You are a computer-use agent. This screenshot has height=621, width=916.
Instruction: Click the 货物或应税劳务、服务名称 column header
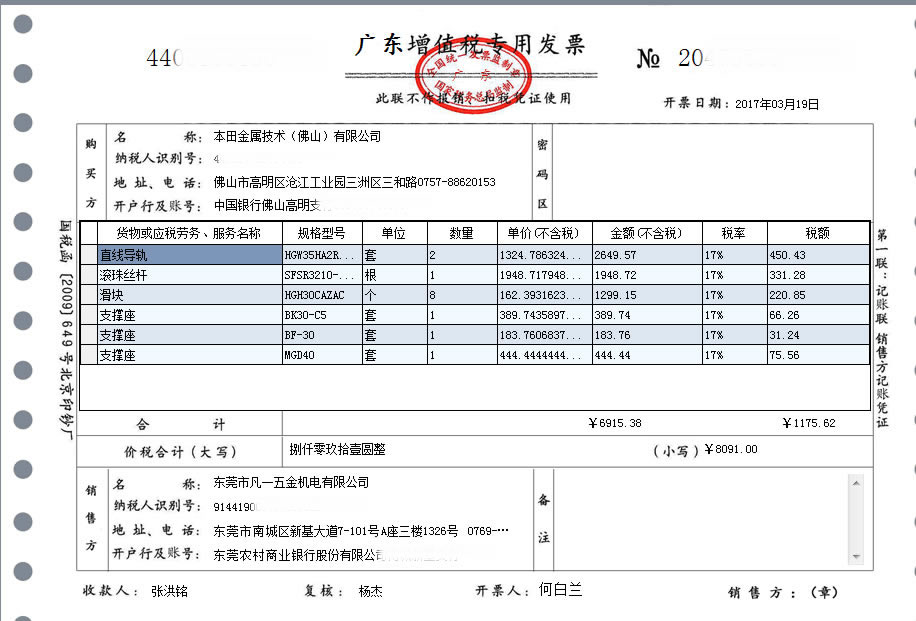(190, 233)
